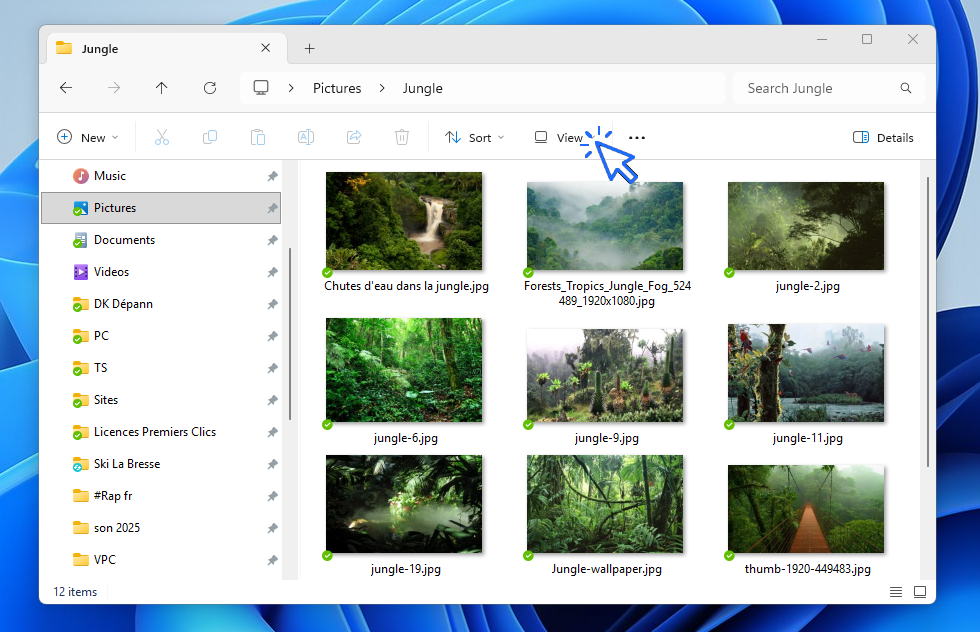Viewport: 980px width, 632px height.
Task: Toggle the Details pane
Action: point(883,138)
